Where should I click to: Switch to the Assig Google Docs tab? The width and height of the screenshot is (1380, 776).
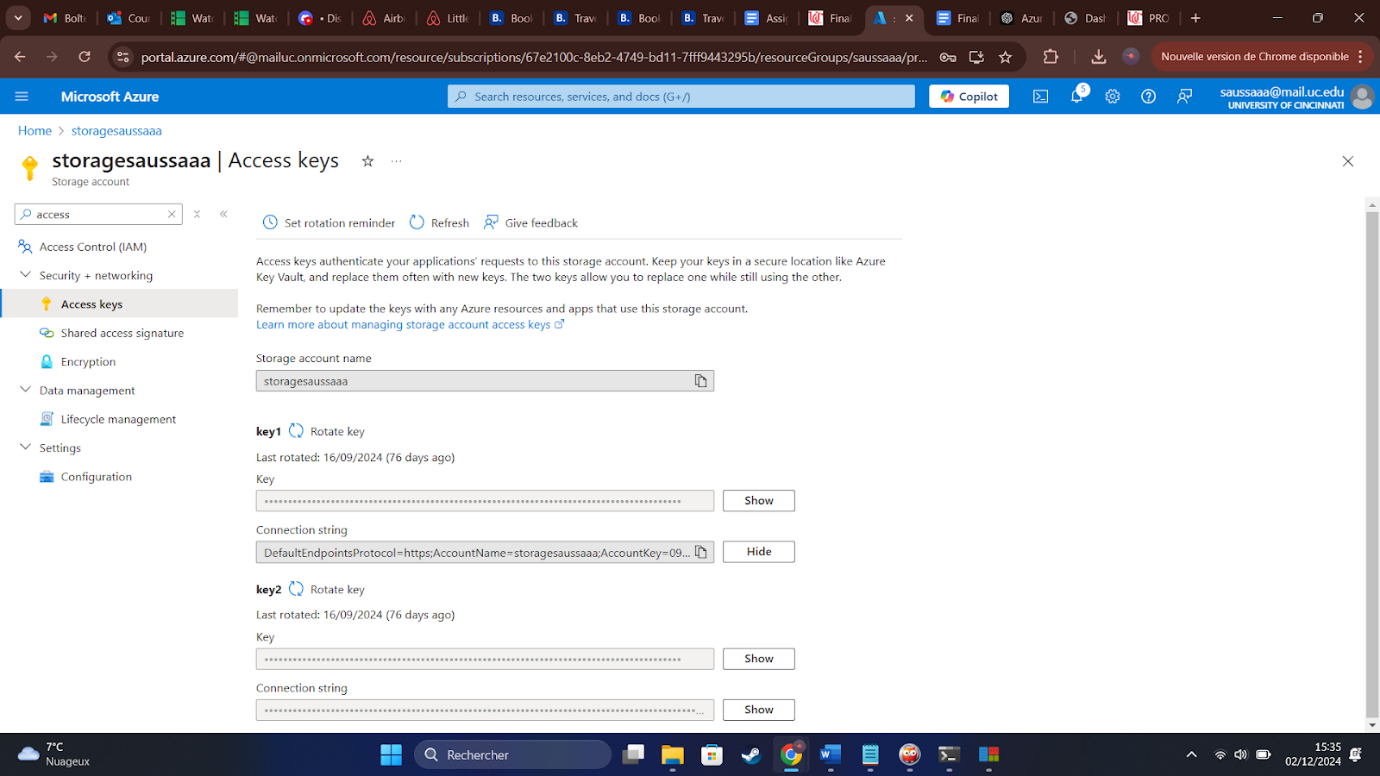tap(765, 18)
